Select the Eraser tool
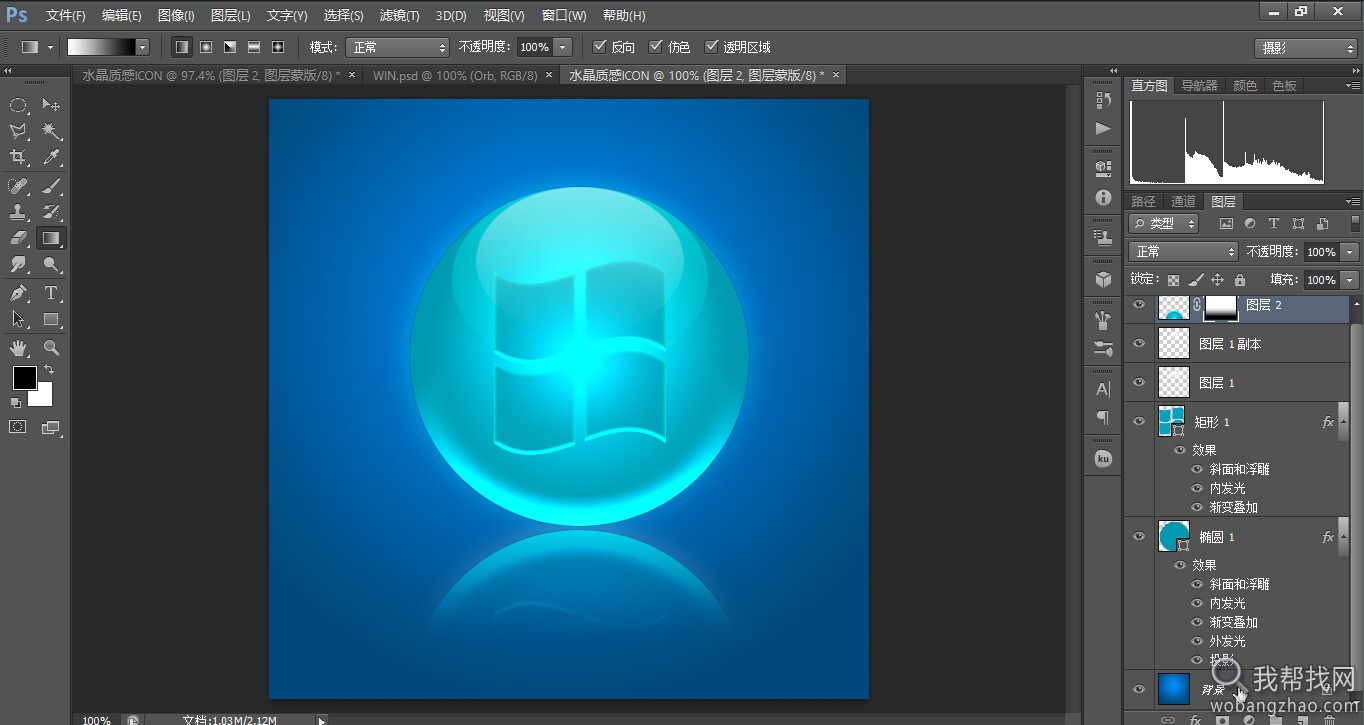The height and width of the screenshot is (725, 1364). [x=19, y=238]
